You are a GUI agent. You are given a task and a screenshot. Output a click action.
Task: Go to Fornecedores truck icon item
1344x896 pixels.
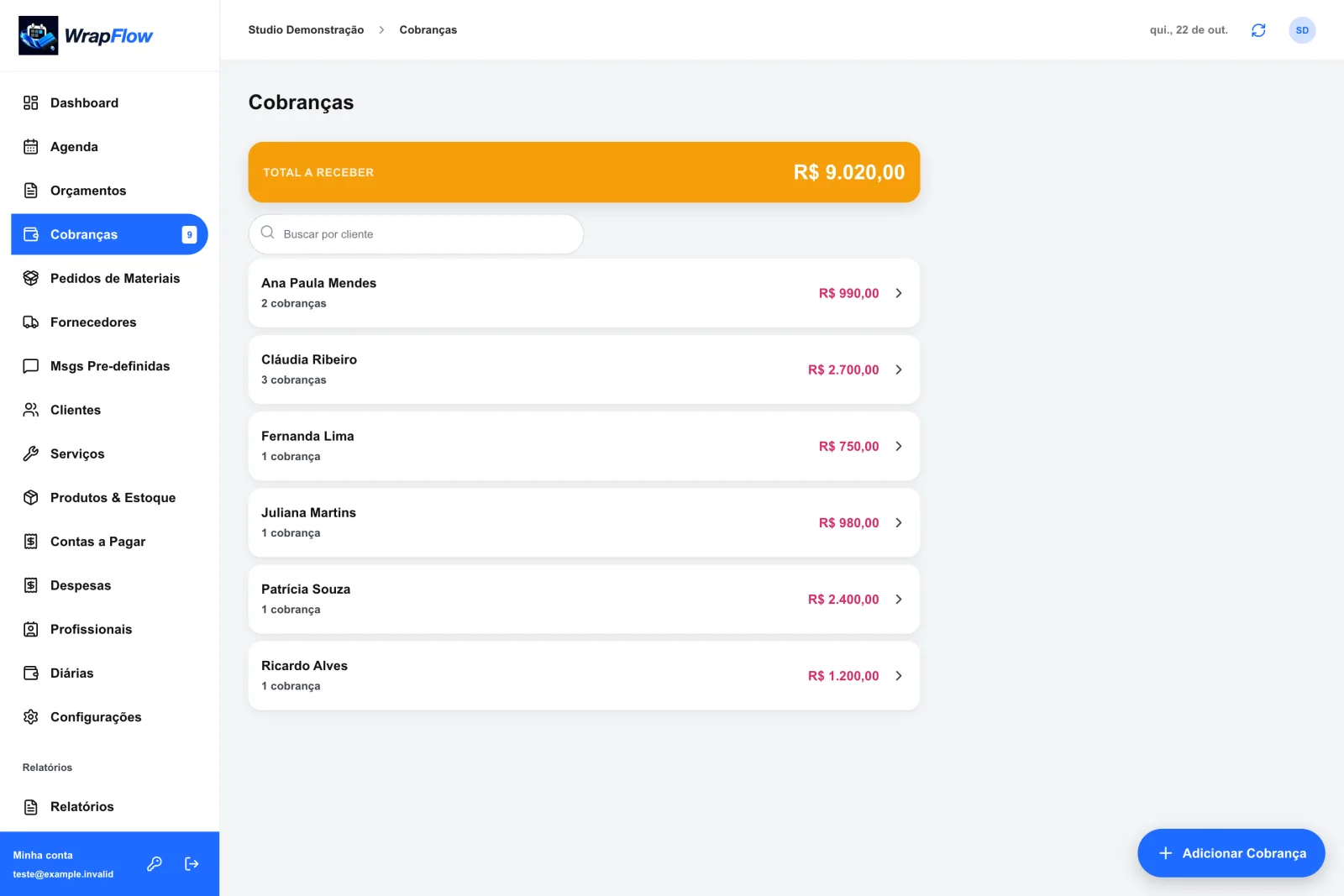click(109, 322)
